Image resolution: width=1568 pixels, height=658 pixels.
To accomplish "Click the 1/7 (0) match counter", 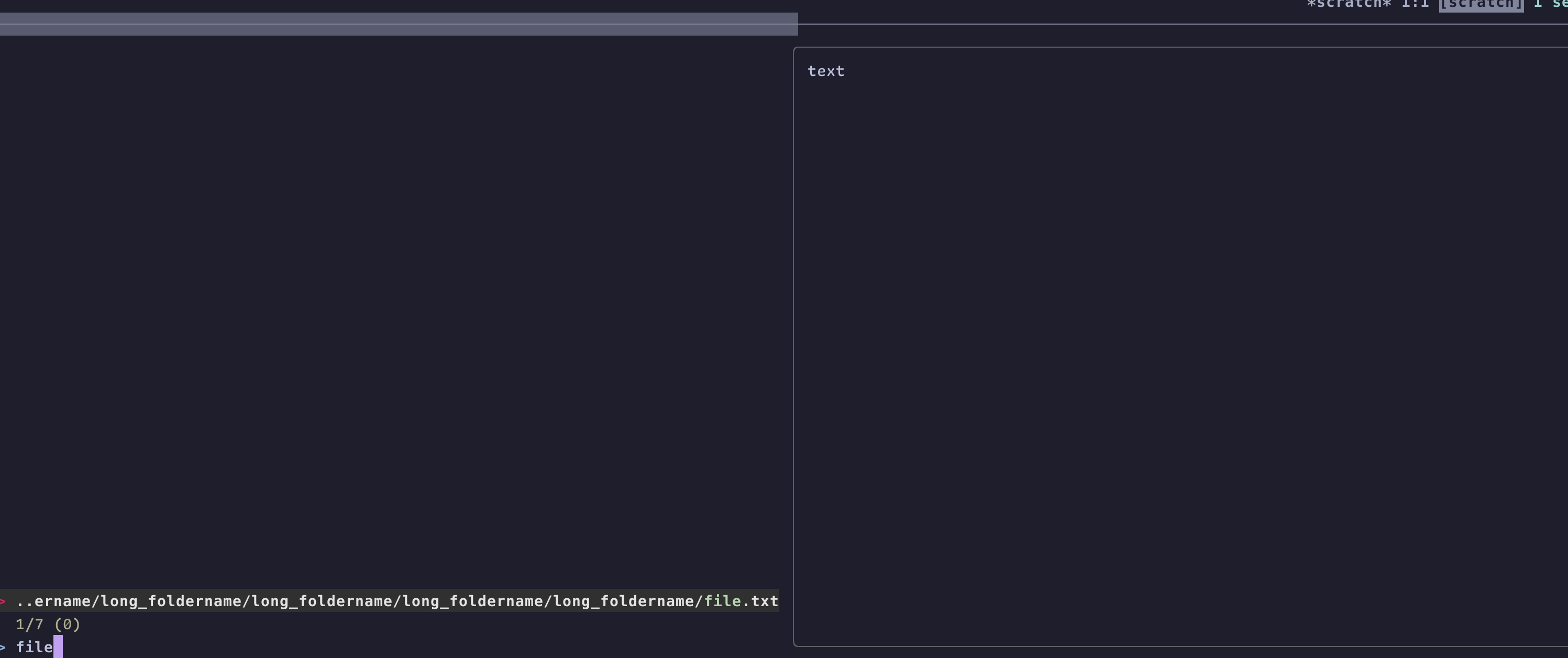I will (48, 624).
